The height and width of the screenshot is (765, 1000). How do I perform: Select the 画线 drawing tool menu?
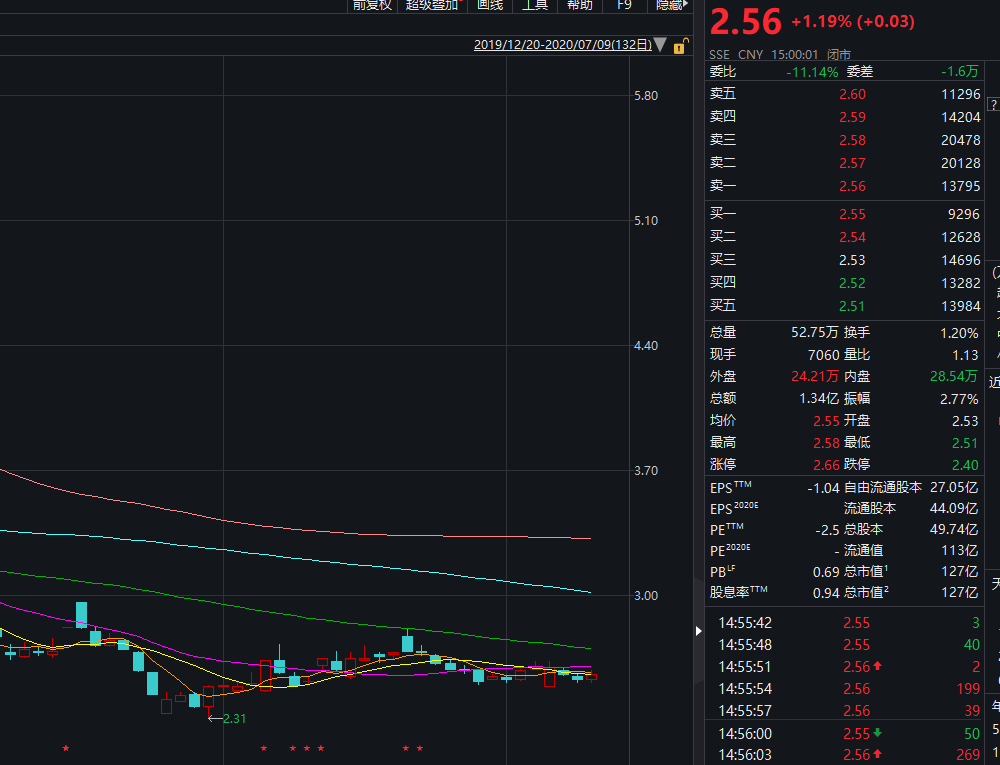(490, 5)
